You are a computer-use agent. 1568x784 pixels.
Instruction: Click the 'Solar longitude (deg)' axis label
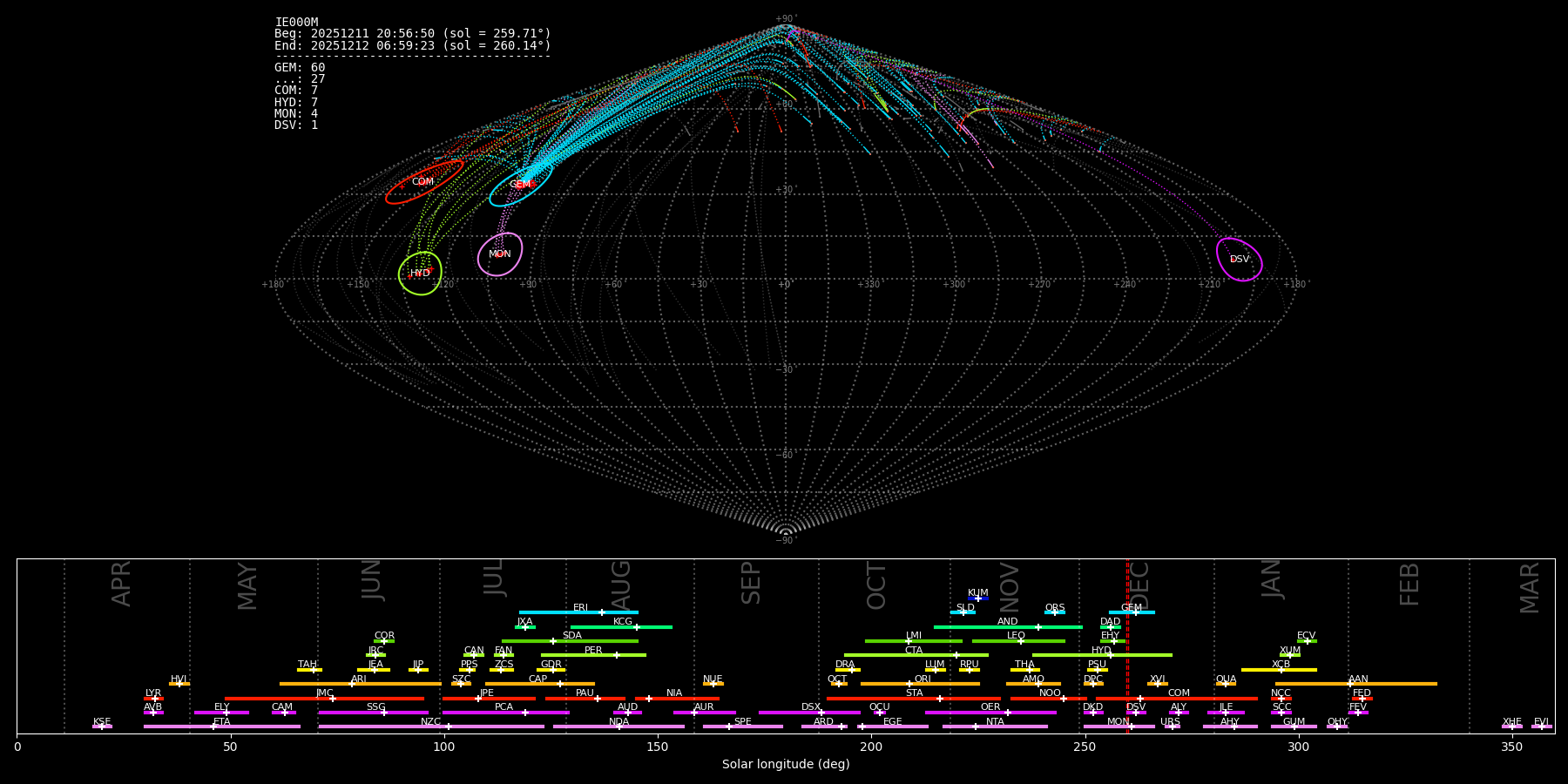pos(785,764)
